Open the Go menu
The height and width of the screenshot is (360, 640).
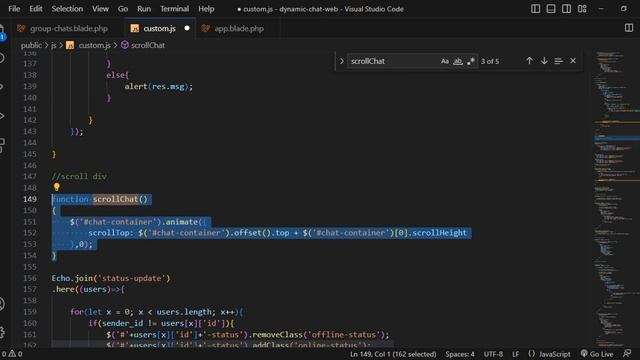[x=123, y=9]
